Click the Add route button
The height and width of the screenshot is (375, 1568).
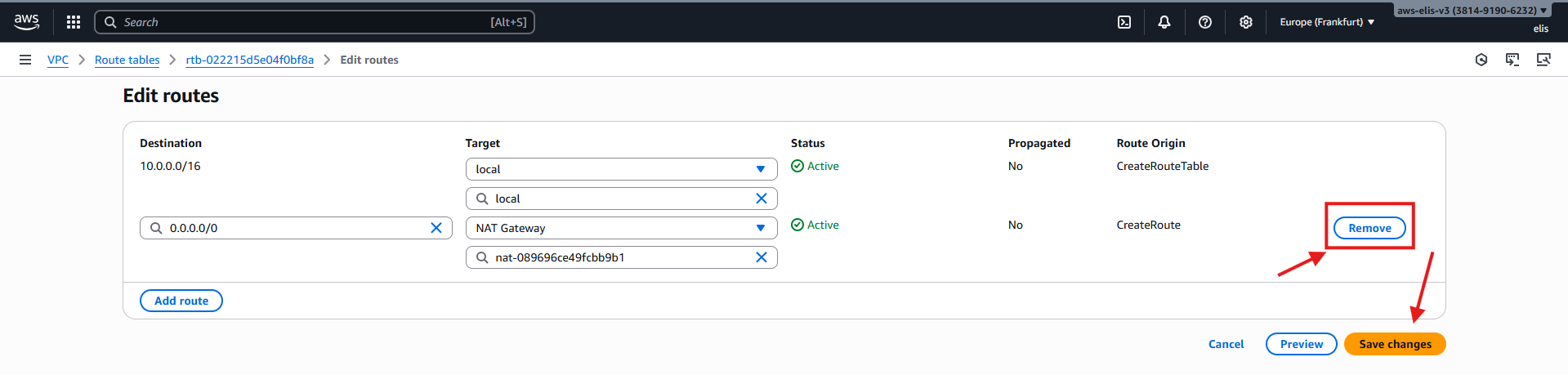coord(181,301)
